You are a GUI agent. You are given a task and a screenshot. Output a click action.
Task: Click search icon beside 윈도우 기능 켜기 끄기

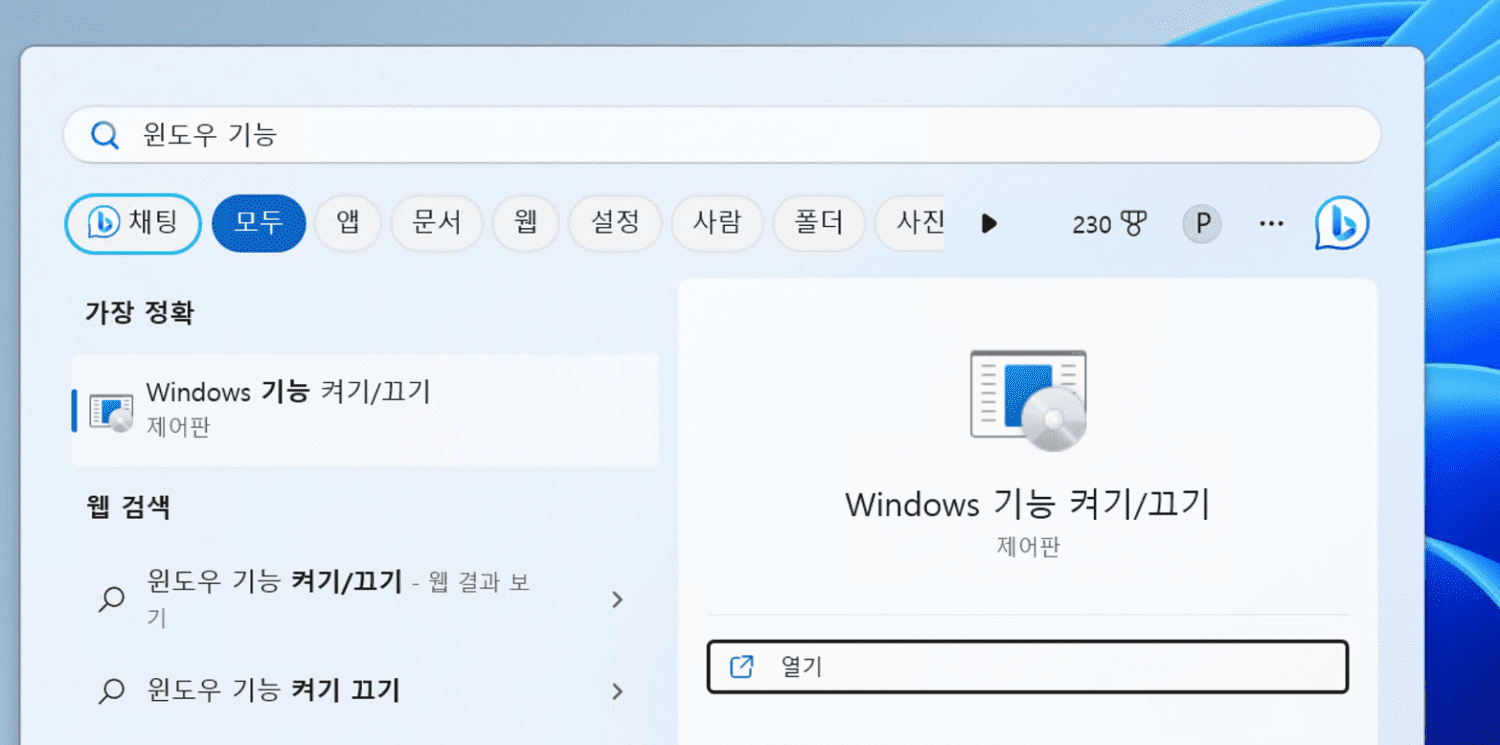click(x=111, y=690)
